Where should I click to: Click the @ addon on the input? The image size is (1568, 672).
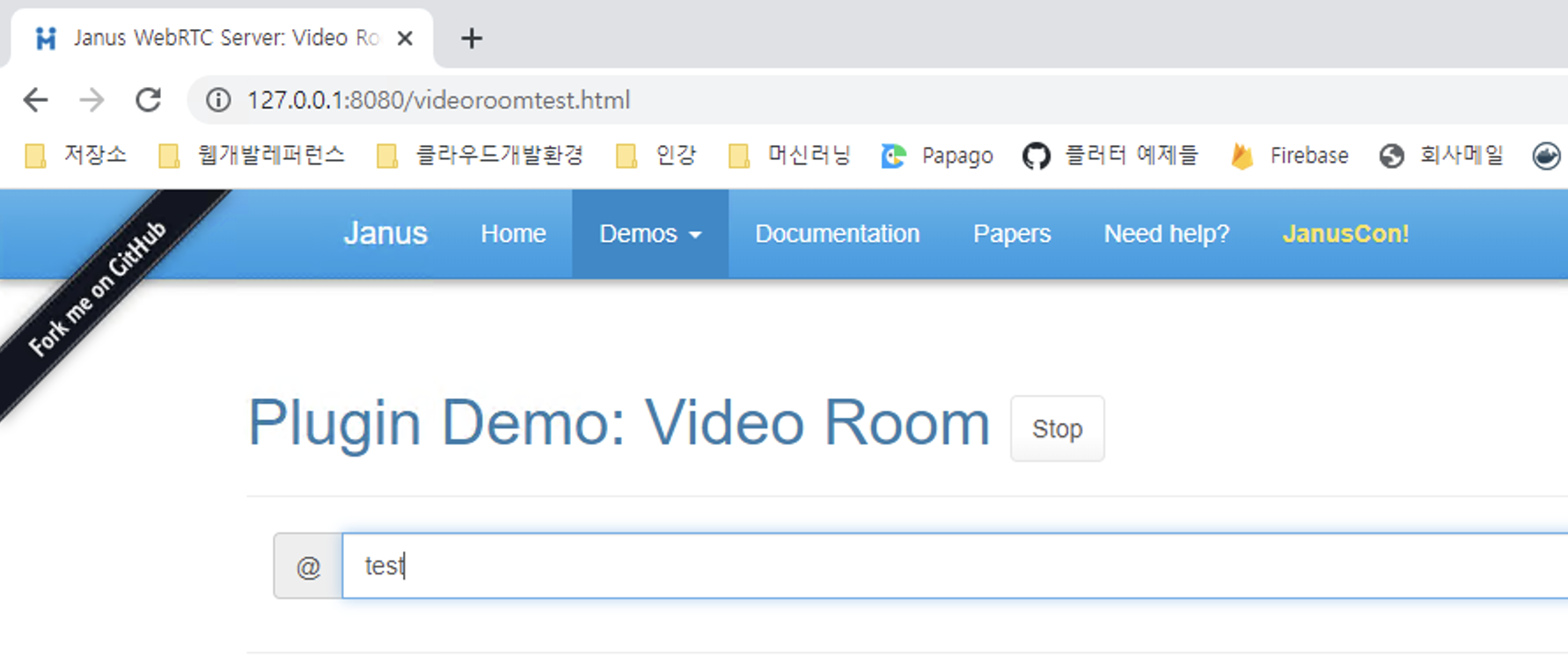tap(308, 566)
